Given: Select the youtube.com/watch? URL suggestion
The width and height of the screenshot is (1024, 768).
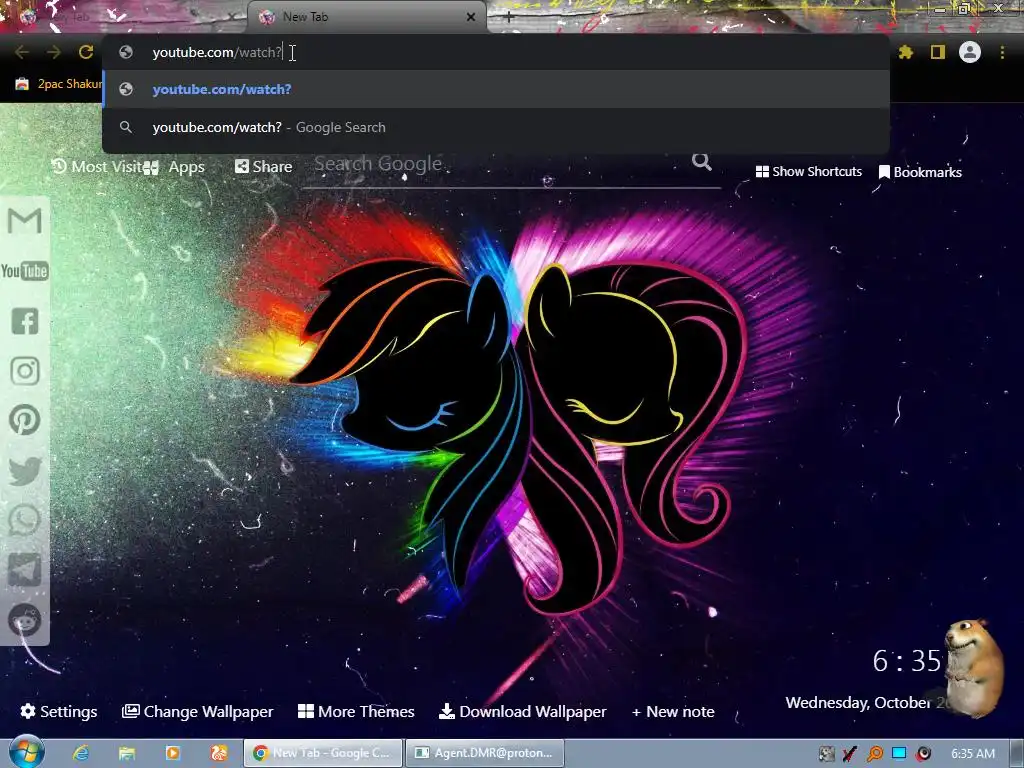Looking at the screenshot, I should 496,89.
